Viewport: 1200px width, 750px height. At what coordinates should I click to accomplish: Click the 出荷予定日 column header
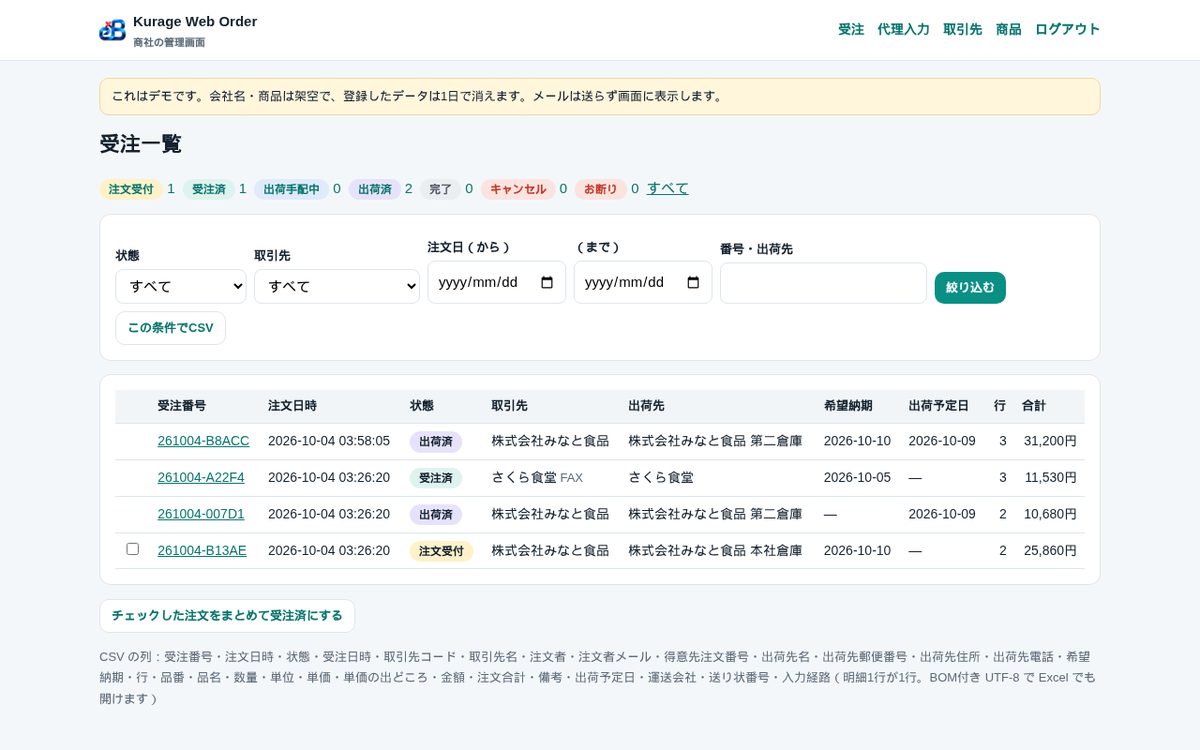tap(939, 406)
